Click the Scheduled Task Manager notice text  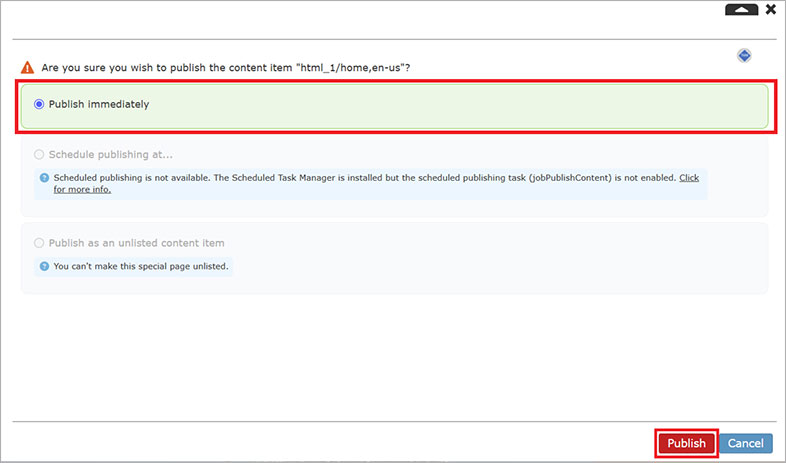tap(360, 177)
